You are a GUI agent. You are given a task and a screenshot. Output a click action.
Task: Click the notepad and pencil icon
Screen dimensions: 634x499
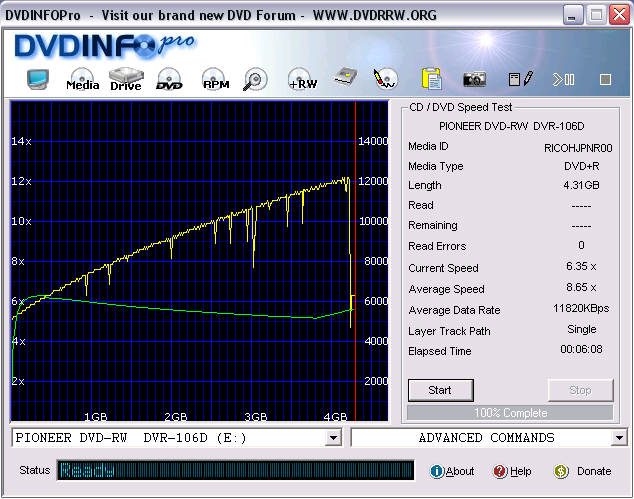[x=521, y=79]
